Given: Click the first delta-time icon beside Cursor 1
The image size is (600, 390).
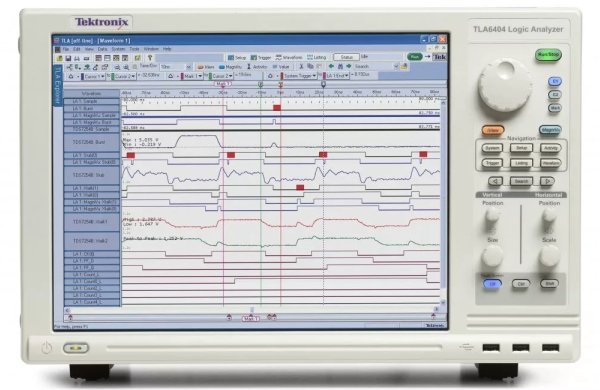Looking at the screenshot, I should pos(71,77).
